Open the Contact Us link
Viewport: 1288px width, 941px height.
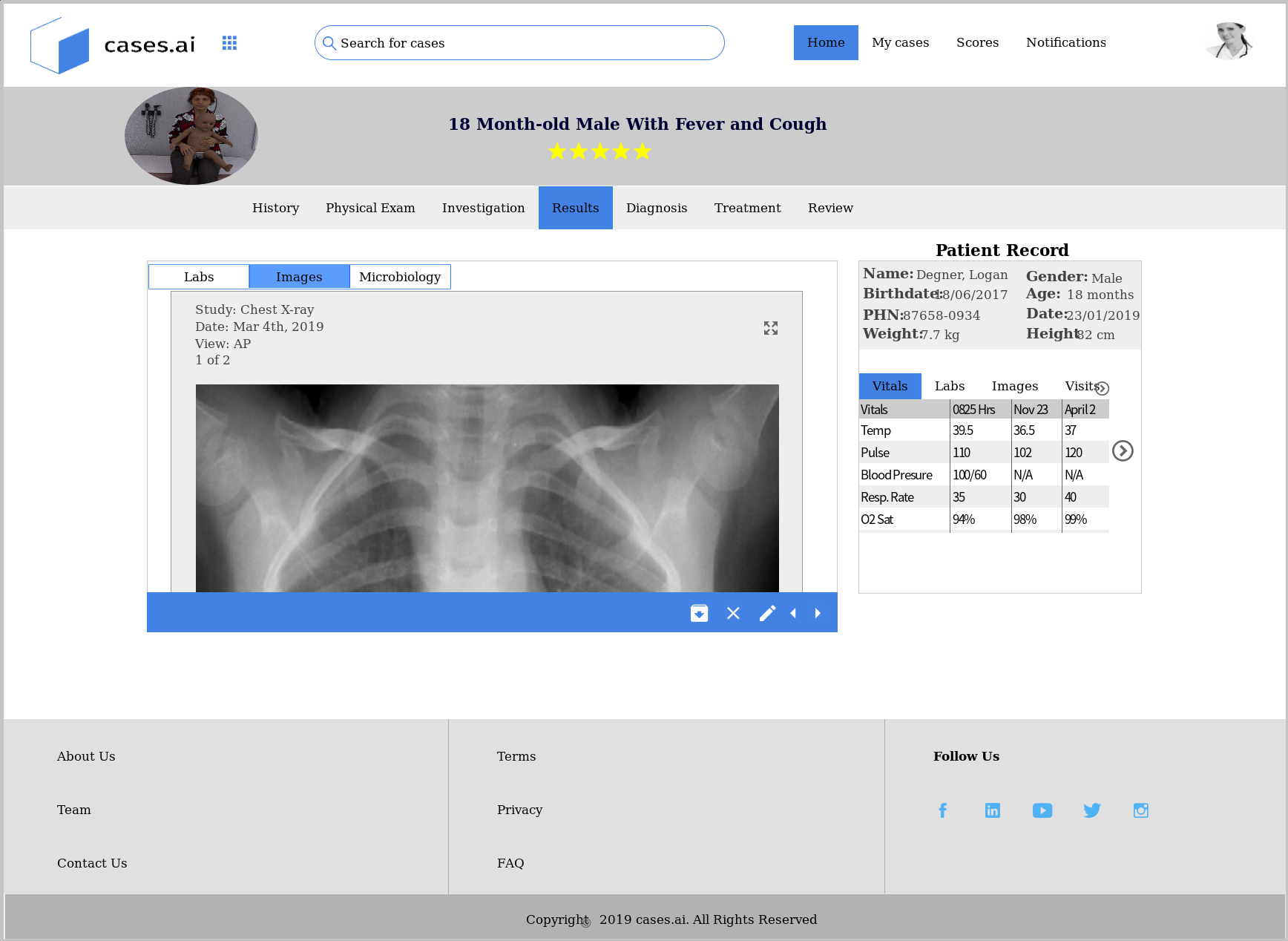tap(92, 863)
